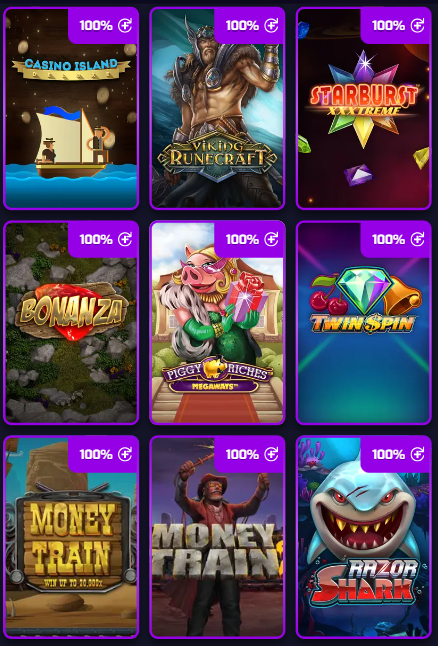
Task: Launch the Viking Runecraft slot
Action: coord(217,108)
